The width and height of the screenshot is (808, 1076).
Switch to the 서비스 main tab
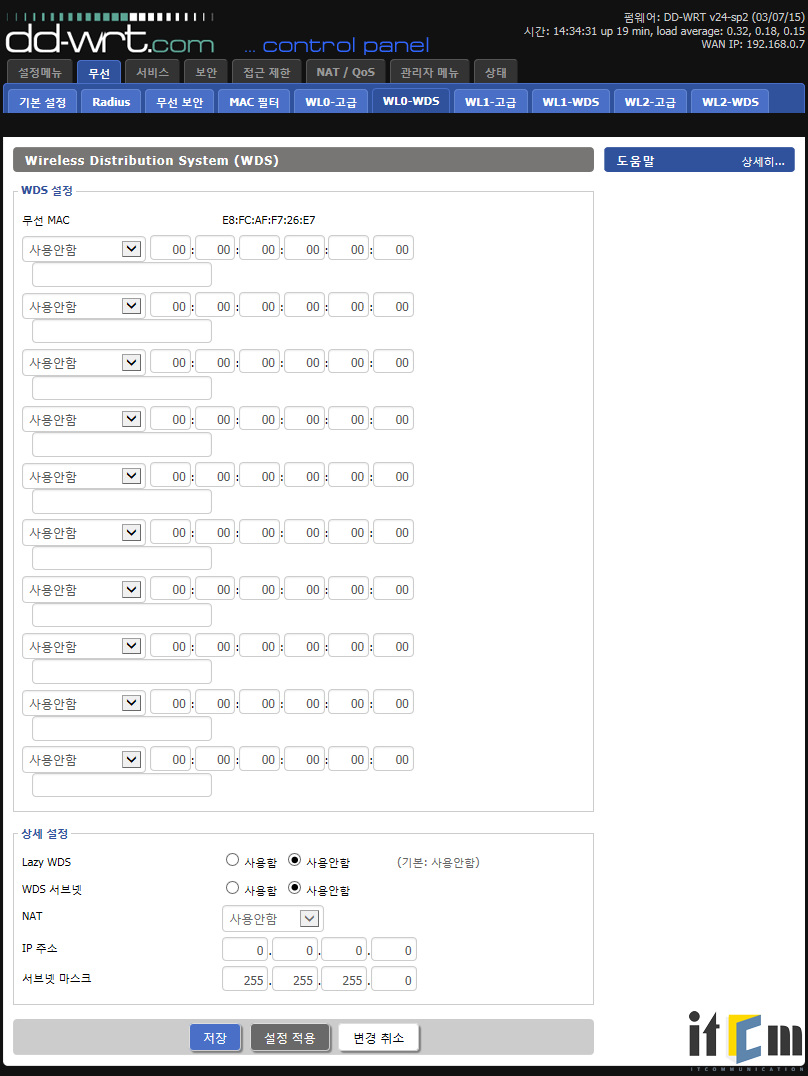pyautogui.click(x=152, y=72)
